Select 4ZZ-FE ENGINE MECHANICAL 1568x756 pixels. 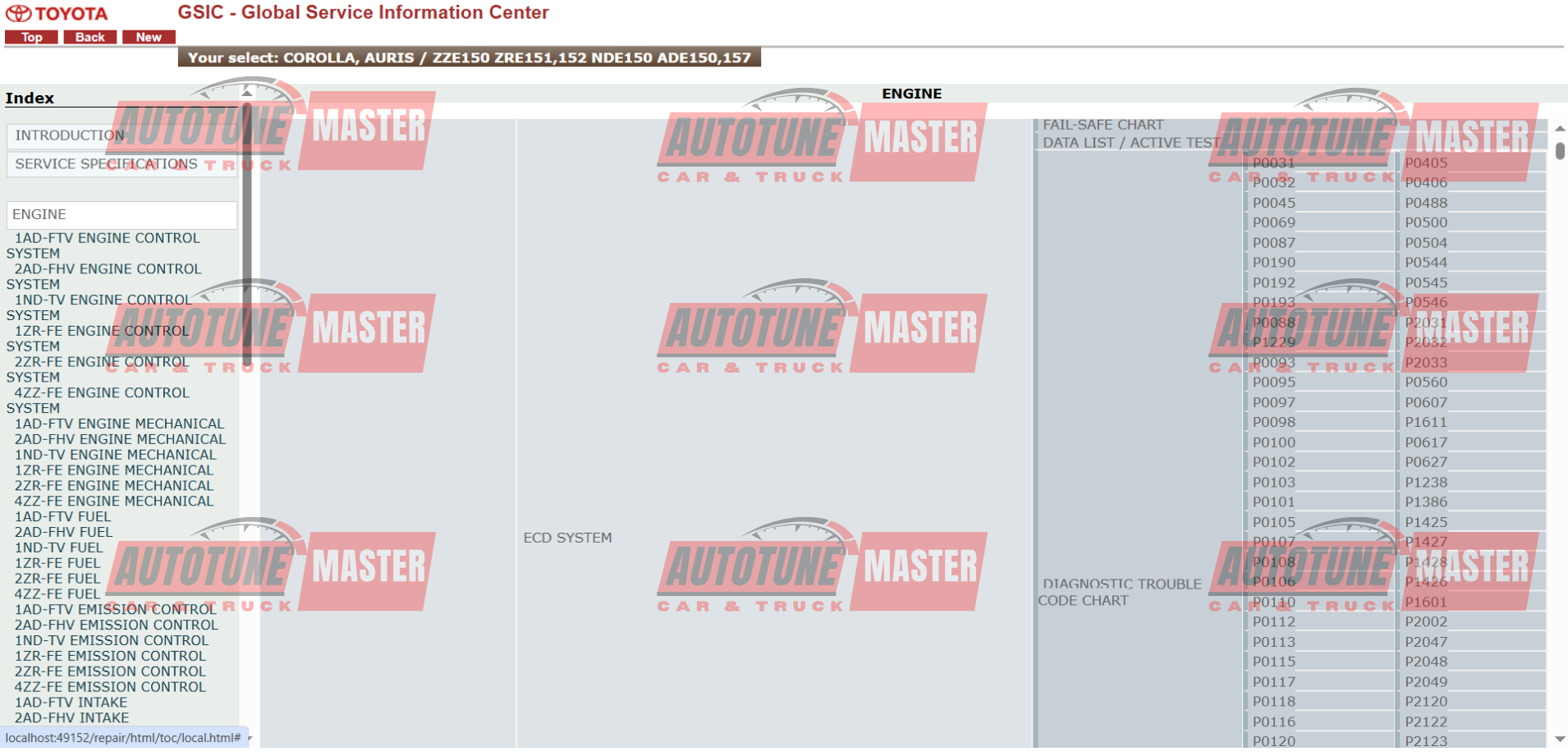114,502
